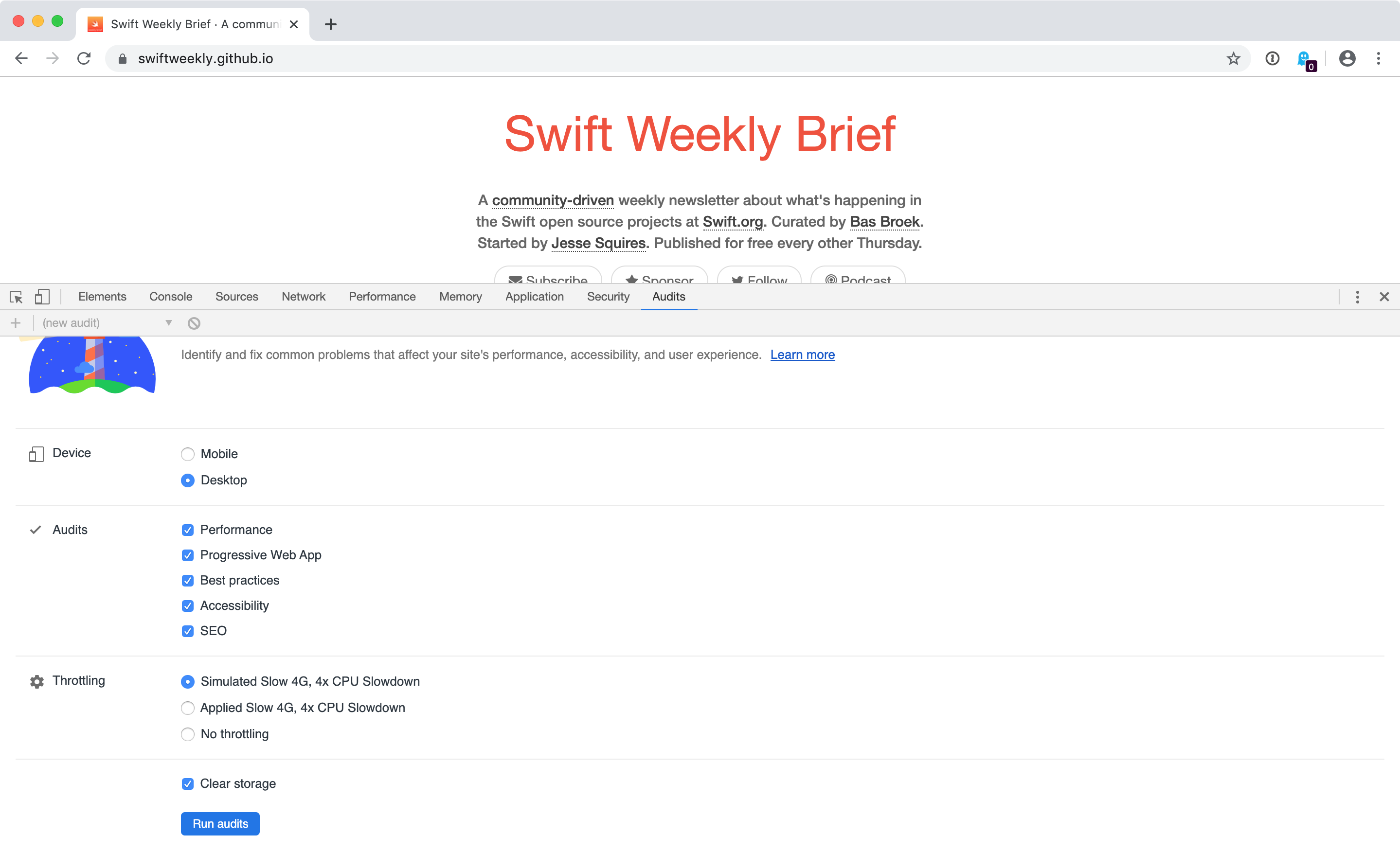Switch to the Application tab

(535, 297)
